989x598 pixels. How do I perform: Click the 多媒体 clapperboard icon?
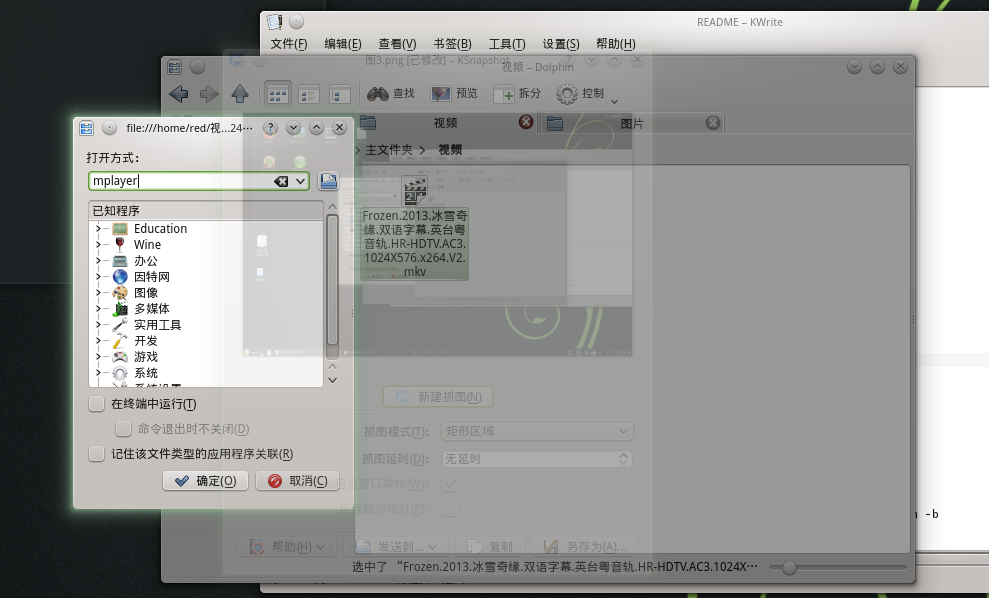[x=120, y=308]
